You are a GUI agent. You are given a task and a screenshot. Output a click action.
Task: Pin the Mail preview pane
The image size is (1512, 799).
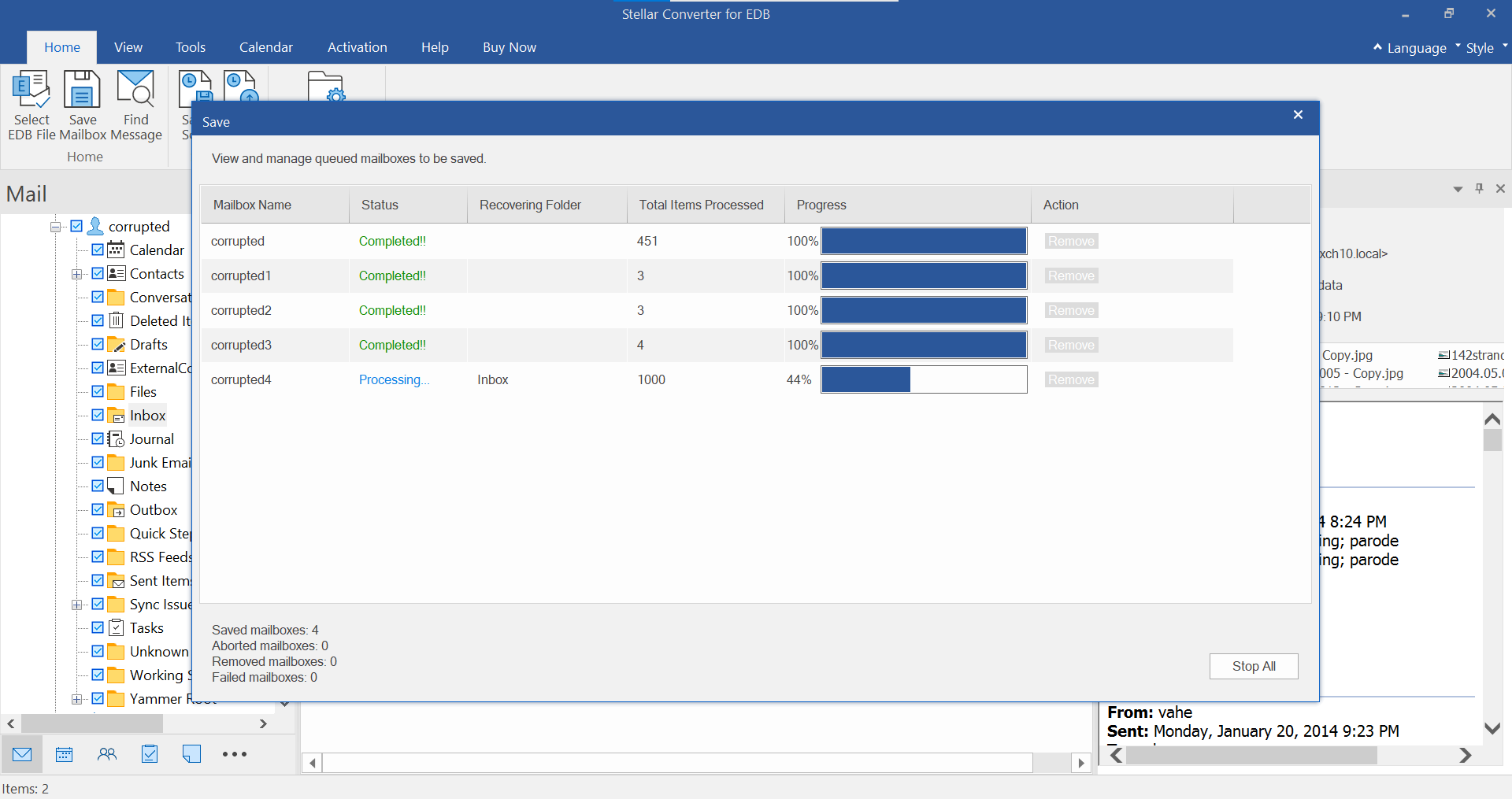point(1479,189)
